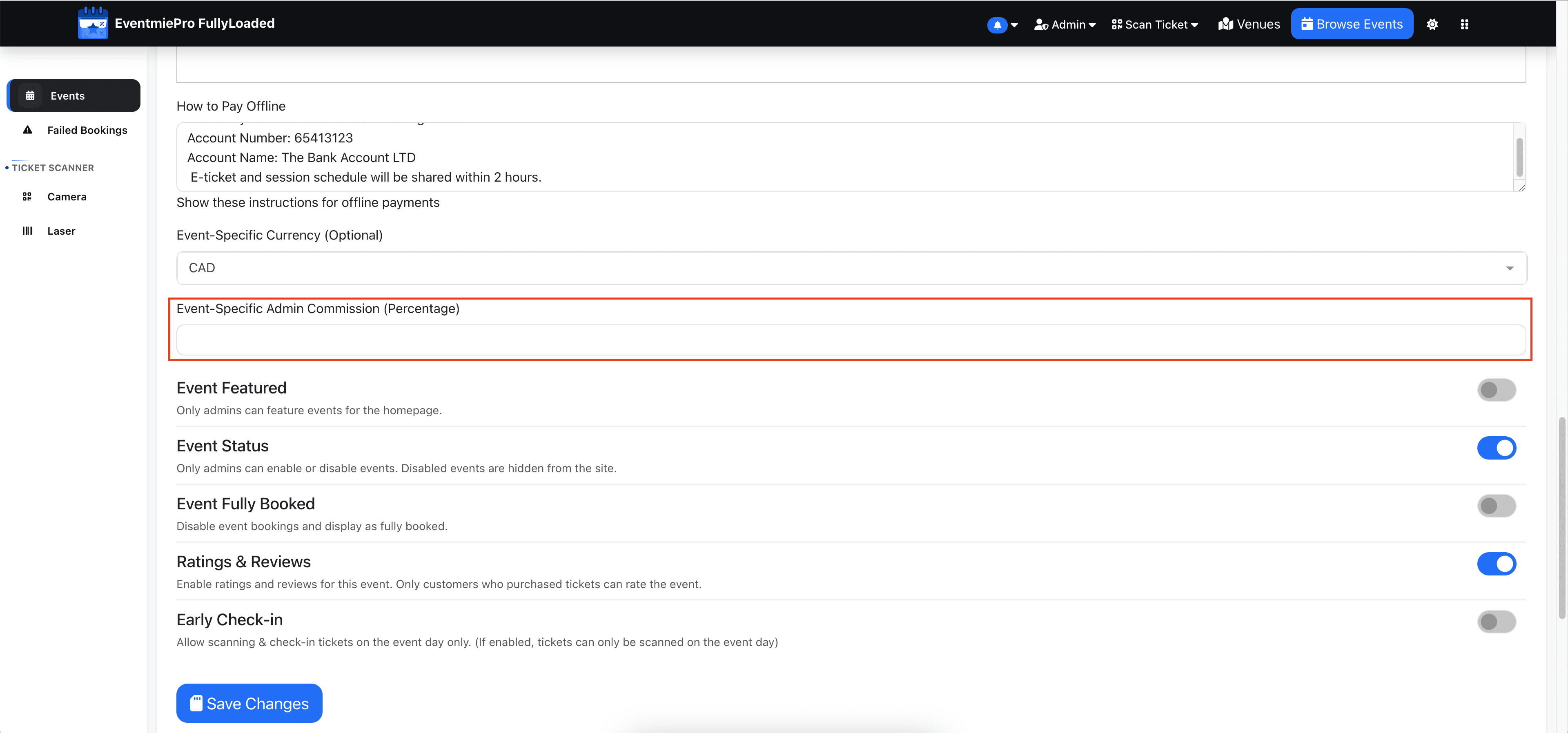Expand the notification dropdown caret

(x=1014, y=25)
